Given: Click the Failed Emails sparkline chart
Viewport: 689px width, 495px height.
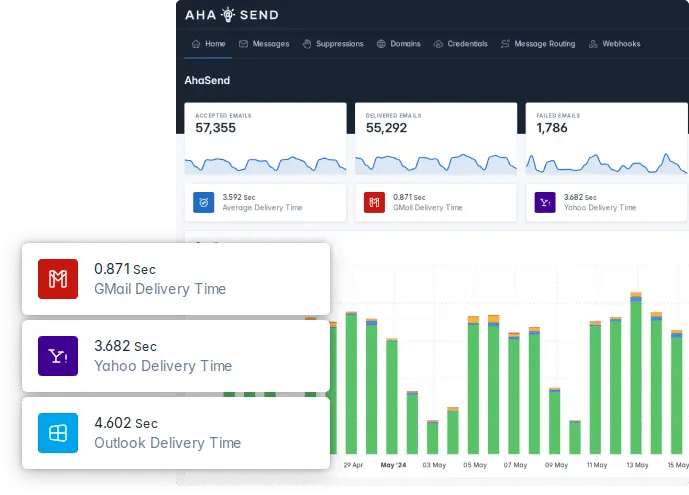Looking at the screenshot, I should pos(607,163).
